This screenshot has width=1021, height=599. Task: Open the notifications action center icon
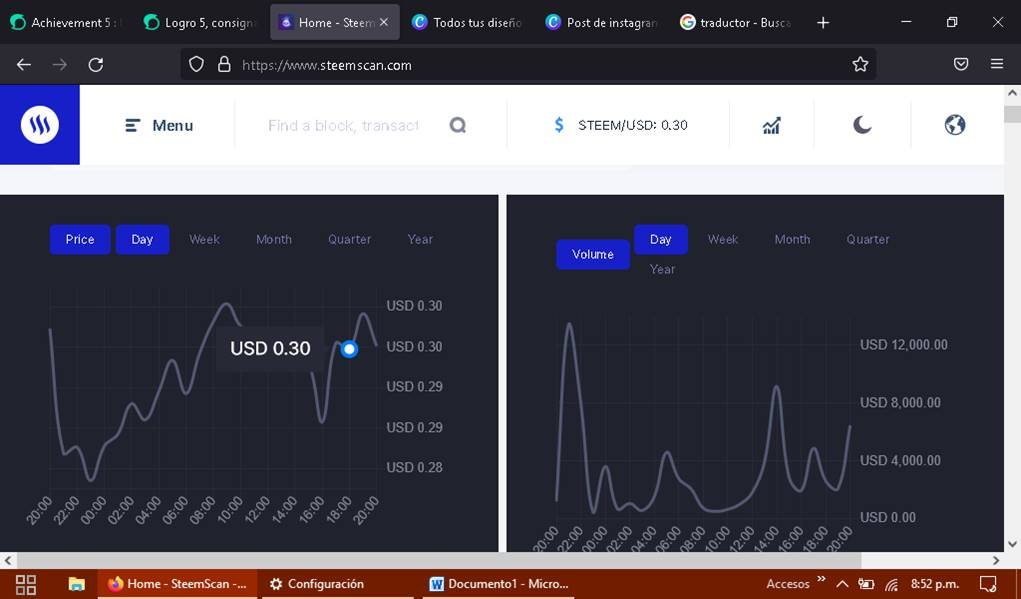(988, 584)
